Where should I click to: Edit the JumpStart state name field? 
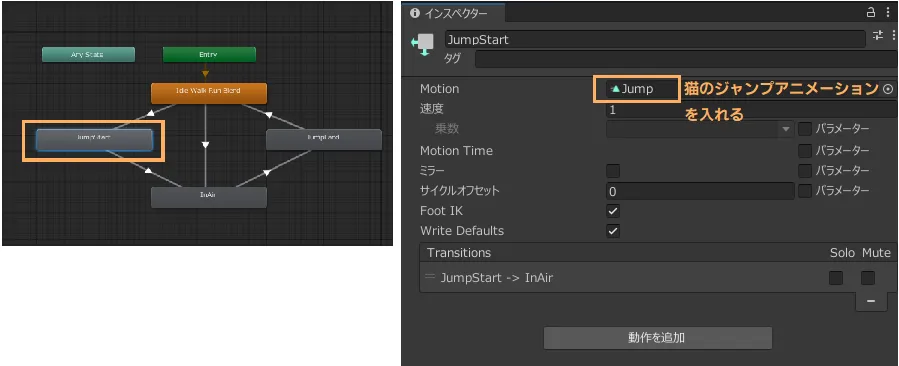(x=655, y=40)
